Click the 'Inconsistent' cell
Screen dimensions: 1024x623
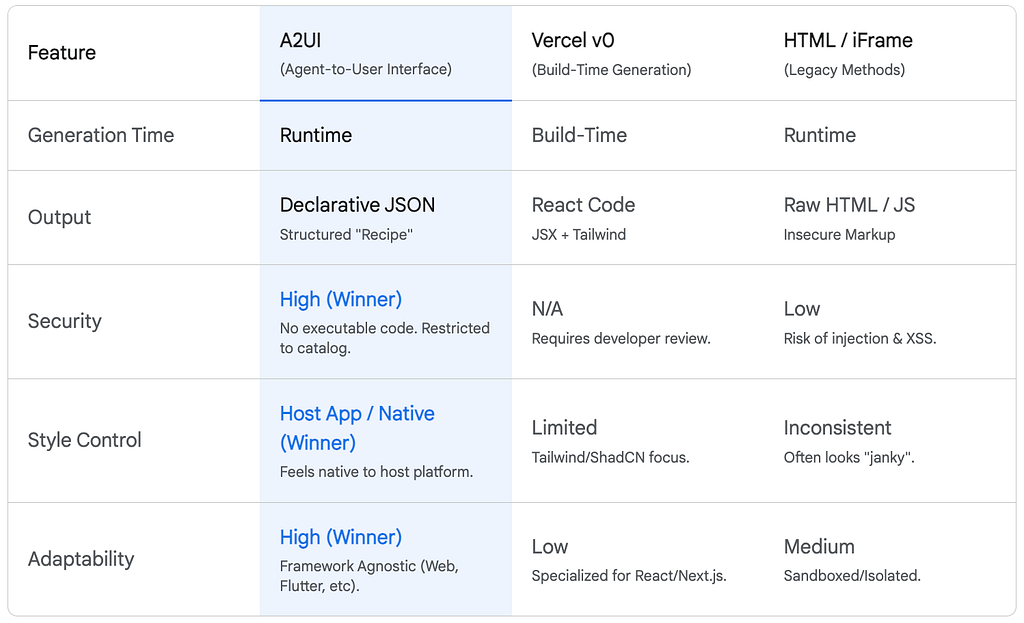click(x=837, y=428)
